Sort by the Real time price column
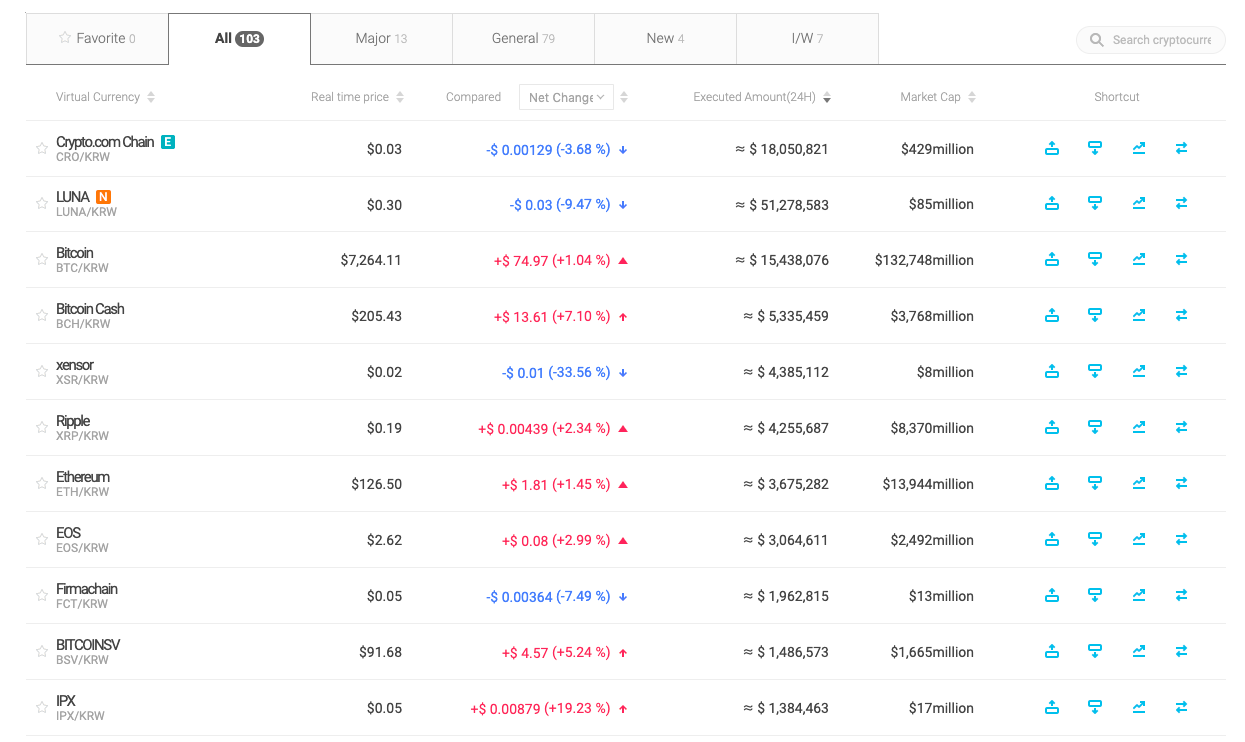The image size is (1245, 742). point(357,97)
